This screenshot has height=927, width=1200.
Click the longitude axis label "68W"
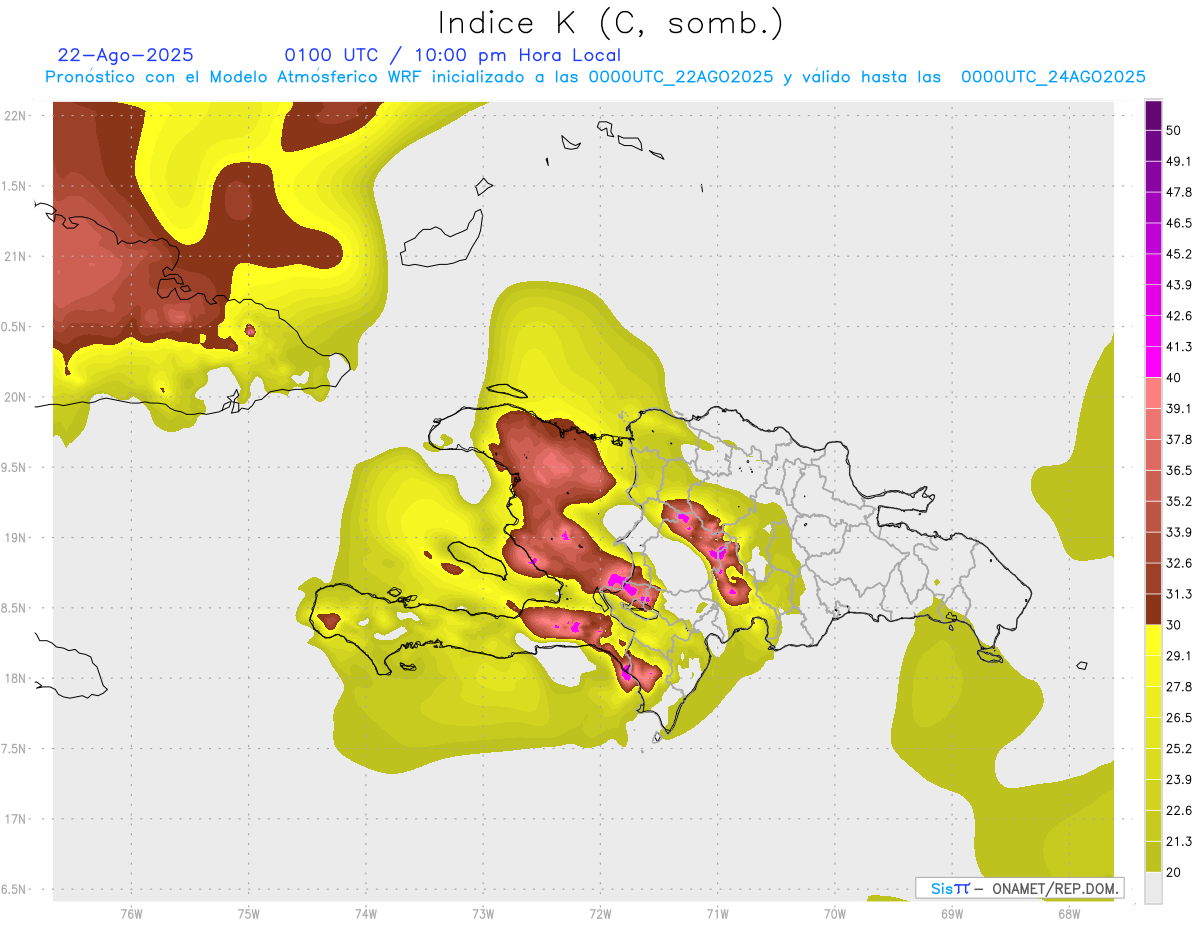(1069, 914)
